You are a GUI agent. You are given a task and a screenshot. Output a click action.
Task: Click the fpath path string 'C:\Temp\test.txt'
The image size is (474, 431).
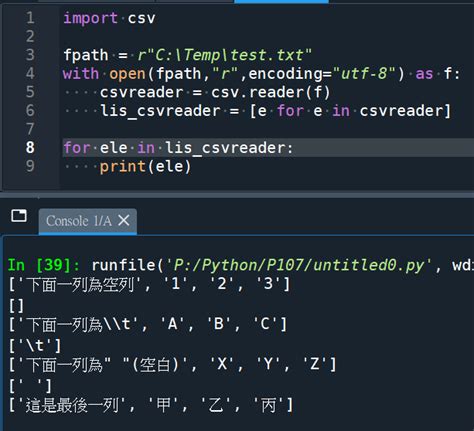pos(225,55)
